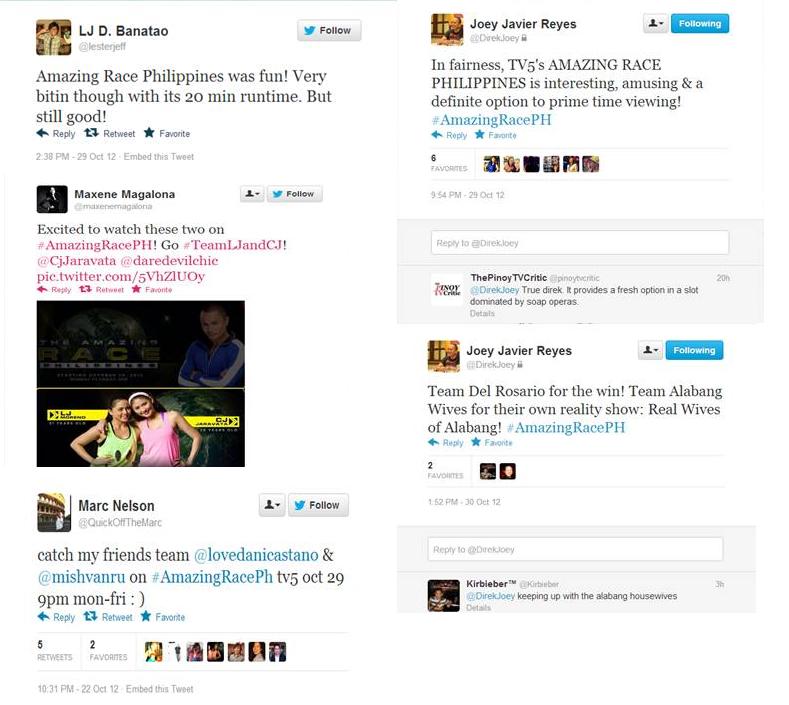Screen dimensions: 789x705
Task: Follow Marc Nelson
Action: click(x=318, y=505)
